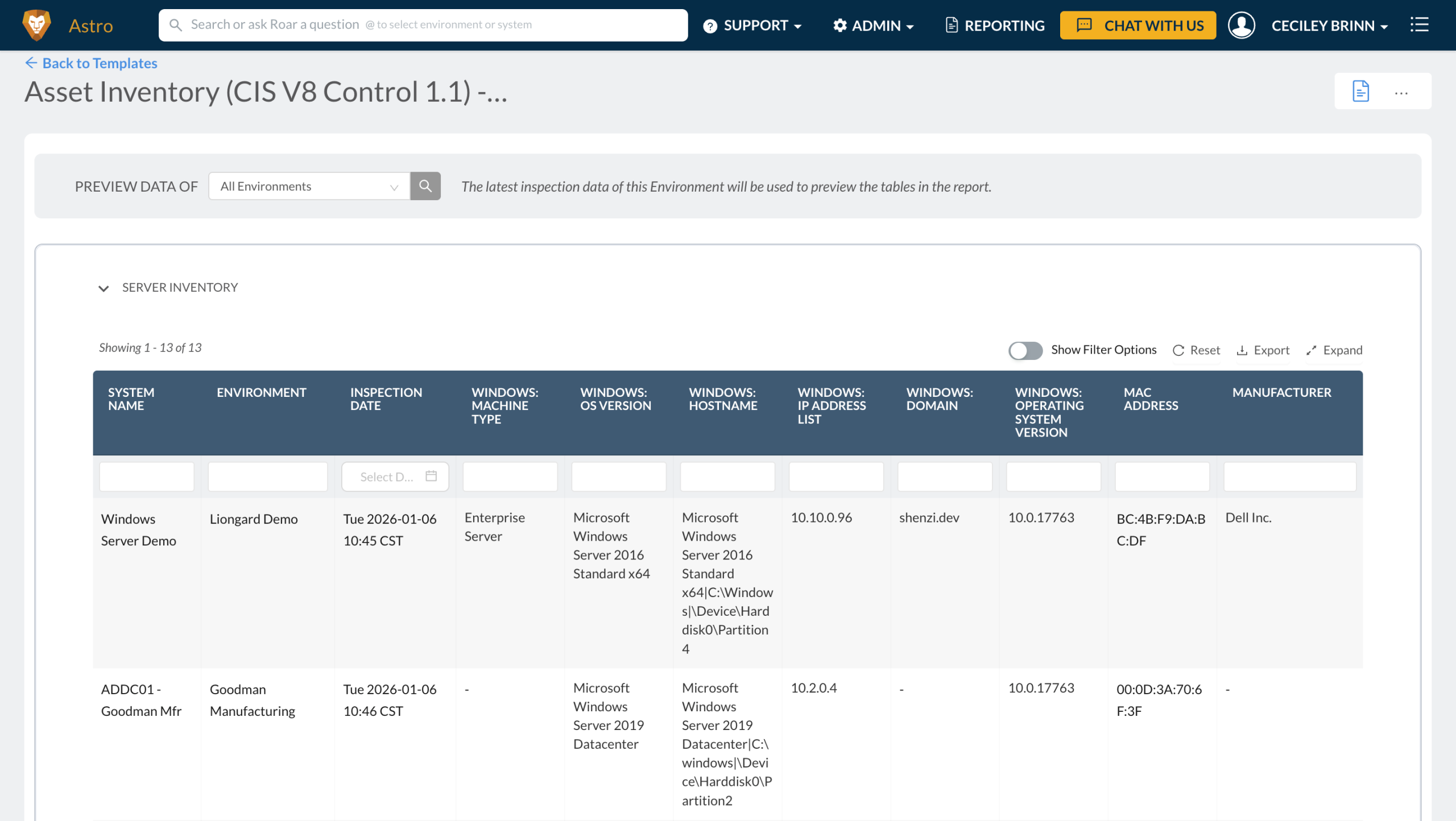
Task: Open the list menu icon in the top bar
Action: [x=1419, y=24]
